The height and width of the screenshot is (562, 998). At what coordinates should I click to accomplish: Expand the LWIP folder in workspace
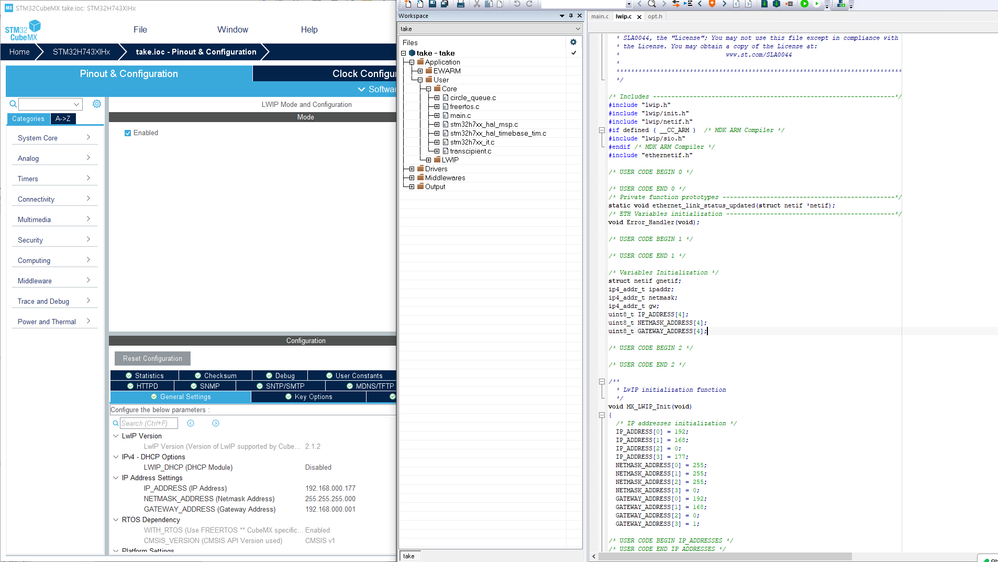[428, 160]
